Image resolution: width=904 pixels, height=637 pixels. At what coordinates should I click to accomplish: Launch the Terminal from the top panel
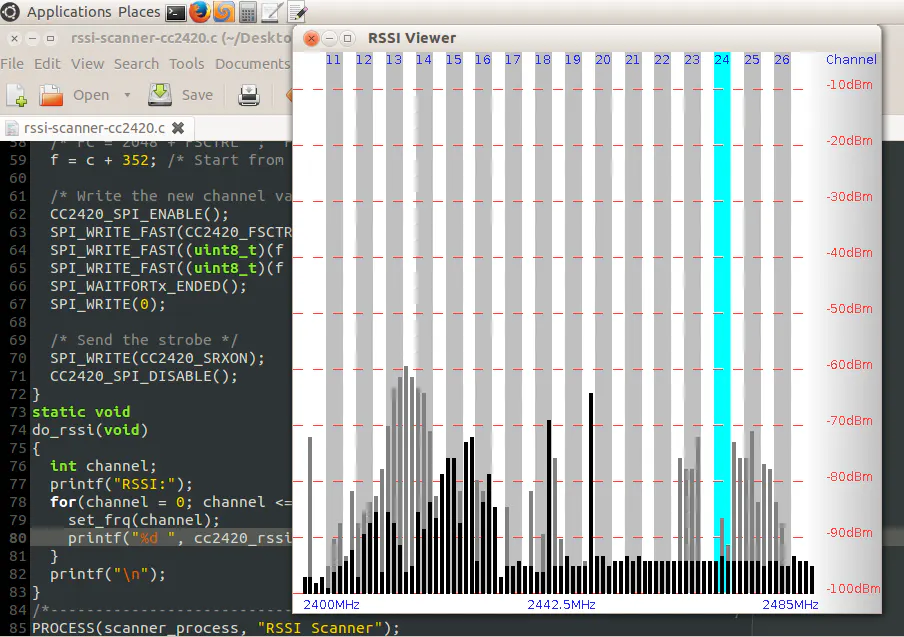point(175,12)
